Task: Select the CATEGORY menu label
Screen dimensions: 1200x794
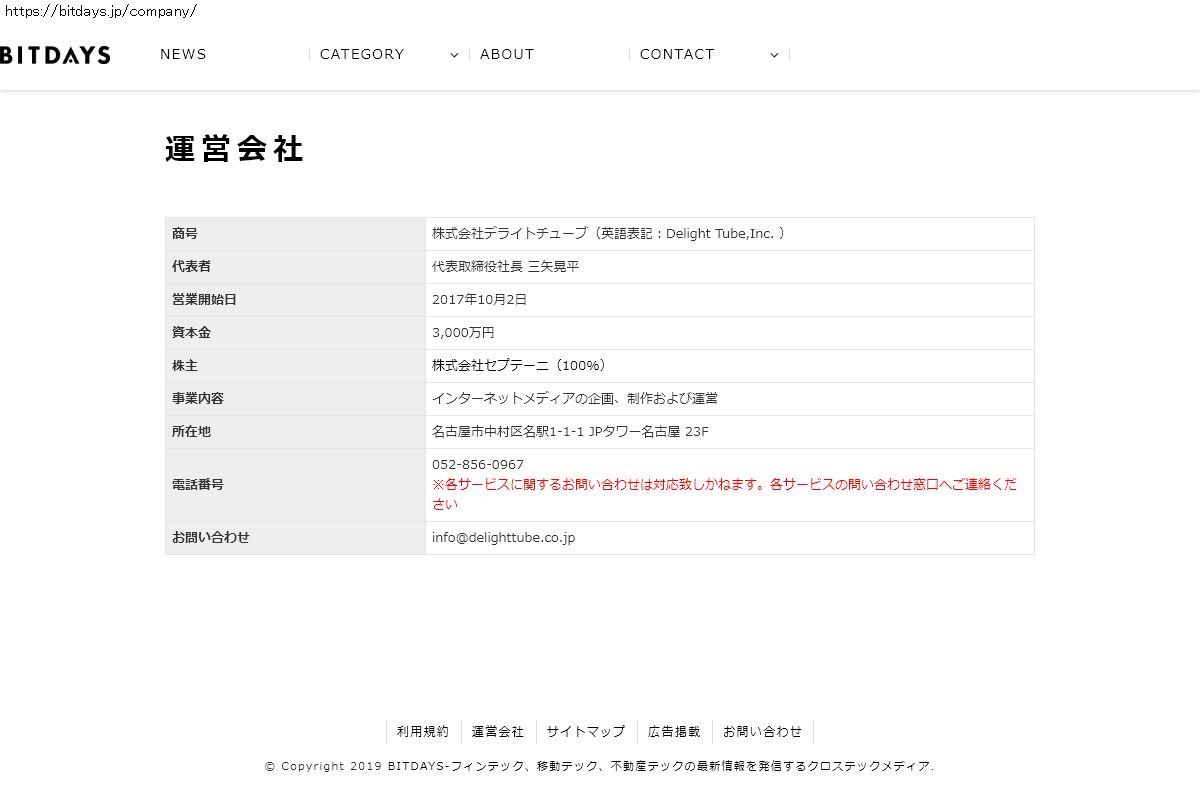Action: [362, 54]
